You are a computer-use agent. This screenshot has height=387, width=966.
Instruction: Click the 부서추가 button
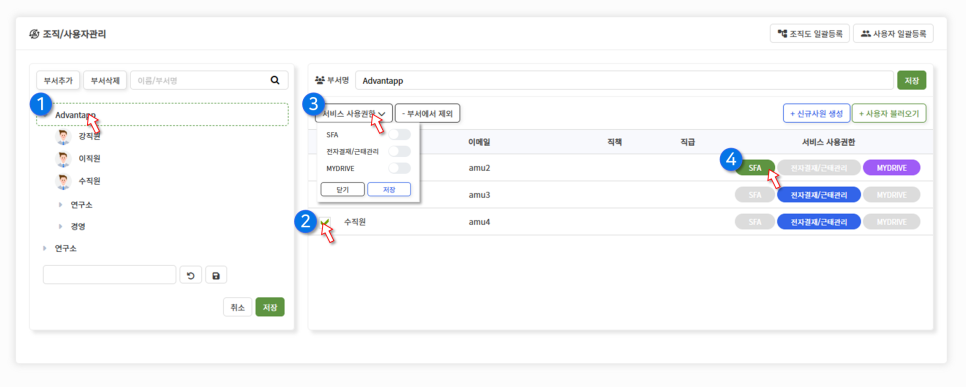point(59,80)
